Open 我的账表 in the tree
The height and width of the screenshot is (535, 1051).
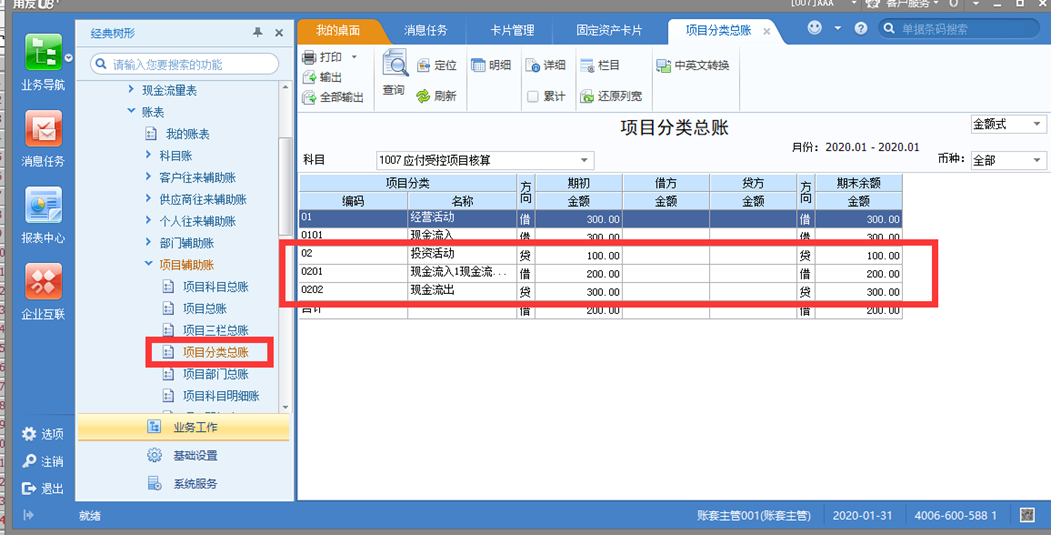click(x=188, y=134)
